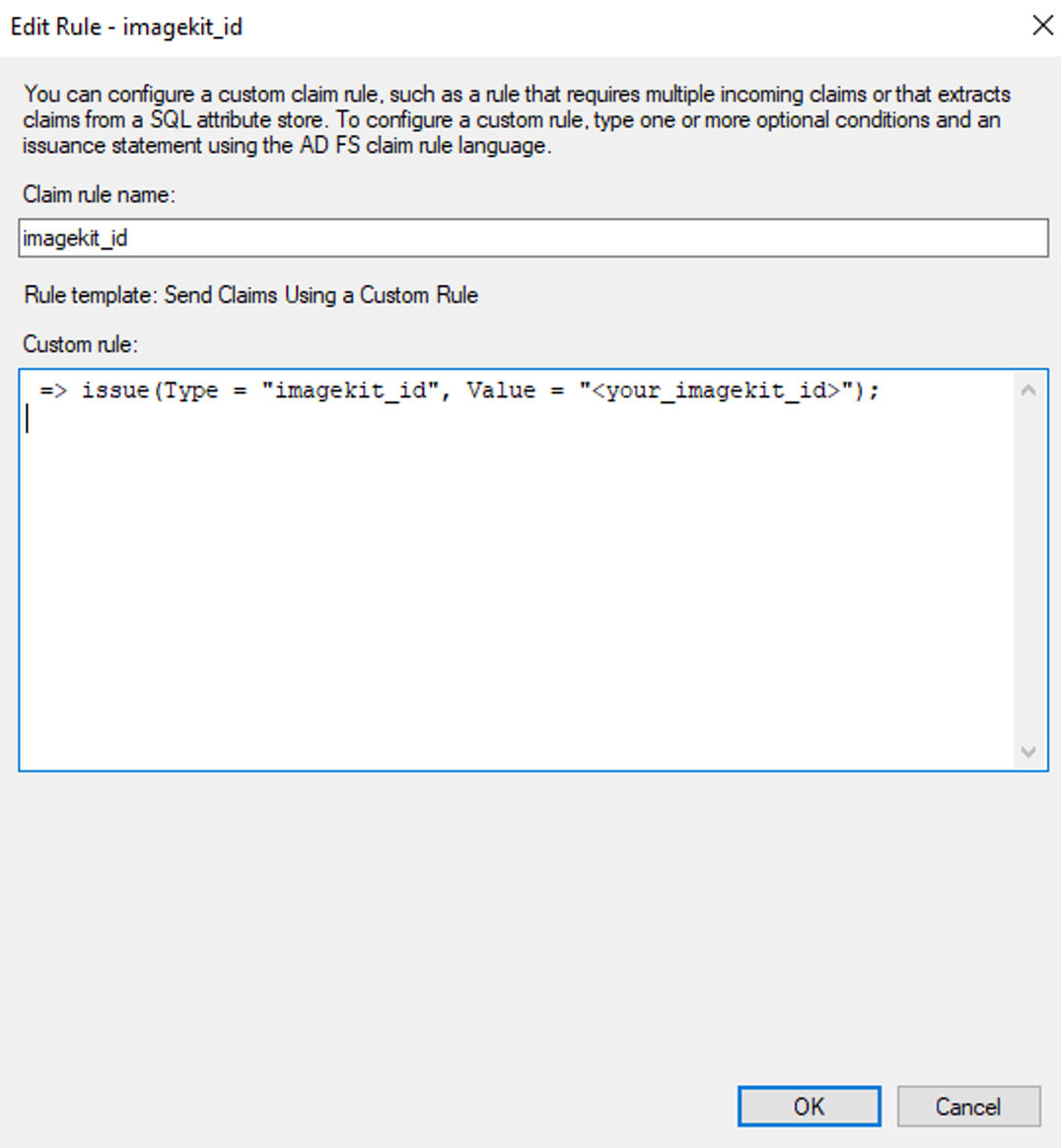Click the custom rule scrollbar down arrow
Screen dimensions: 1061x1148
(x=1028, y=752)
